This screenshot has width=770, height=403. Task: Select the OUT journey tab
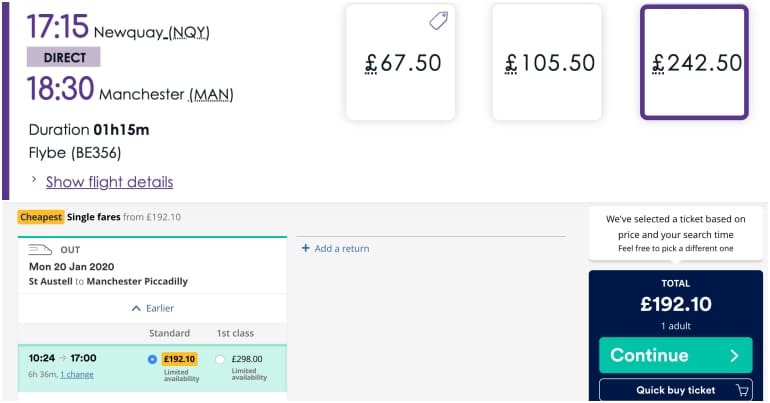click(152, 265)
